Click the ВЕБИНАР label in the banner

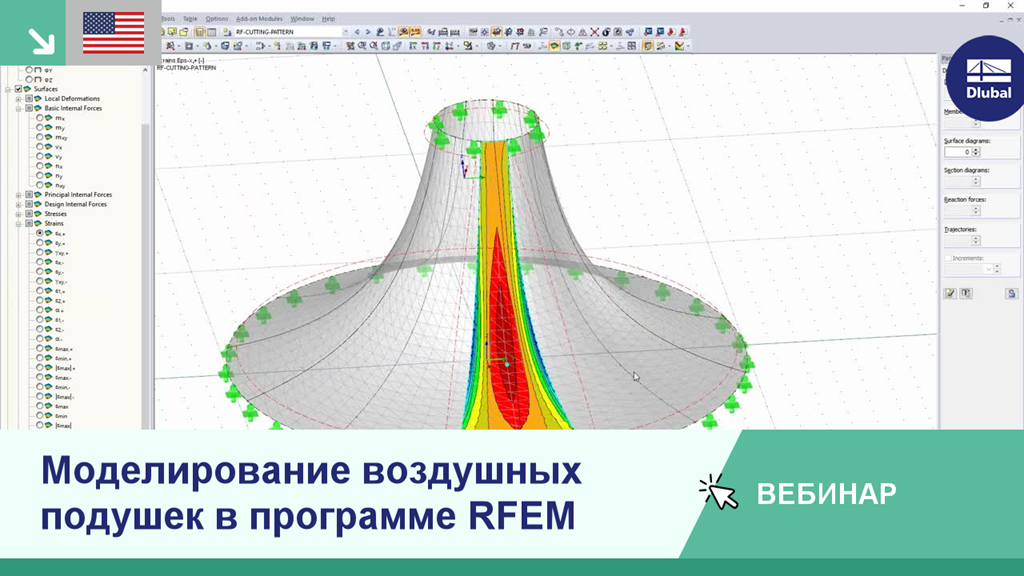[x=826, y=494]
